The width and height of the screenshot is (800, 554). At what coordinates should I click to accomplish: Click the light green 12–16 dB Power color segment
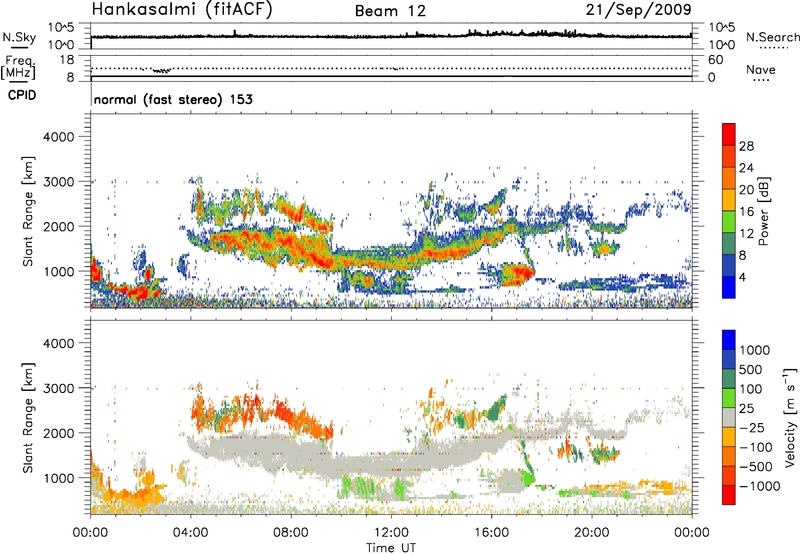tap(729, 221)
